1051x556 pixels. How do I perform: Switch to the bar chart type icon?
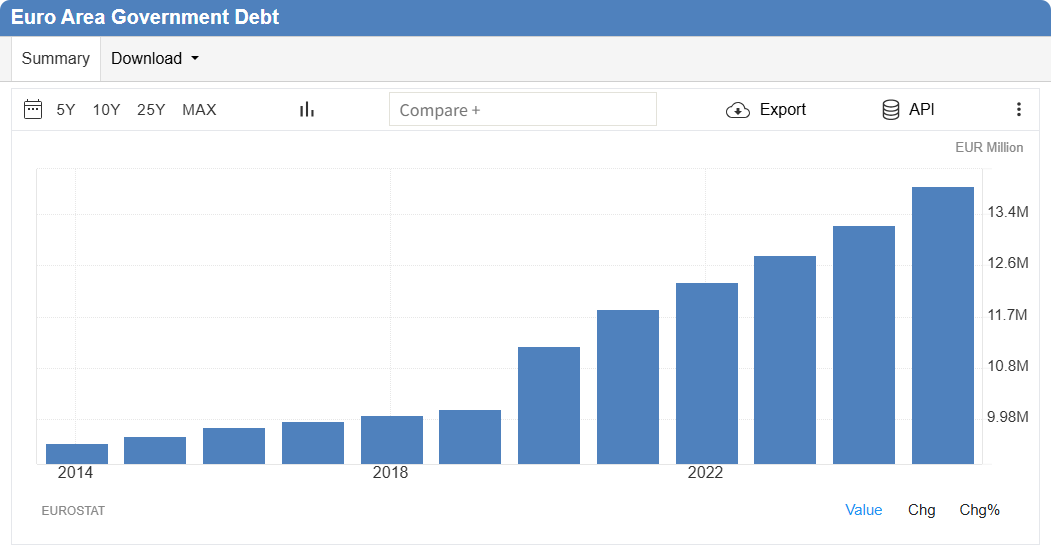pos(307,109)
